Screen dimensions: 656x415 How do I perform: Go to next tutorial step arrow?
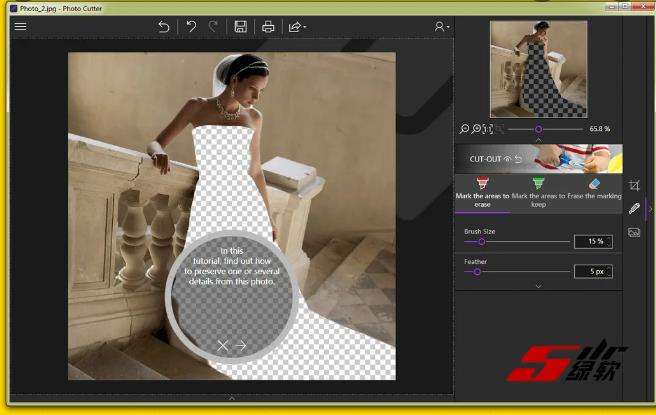pyautogui.click(x=241, y=345)
